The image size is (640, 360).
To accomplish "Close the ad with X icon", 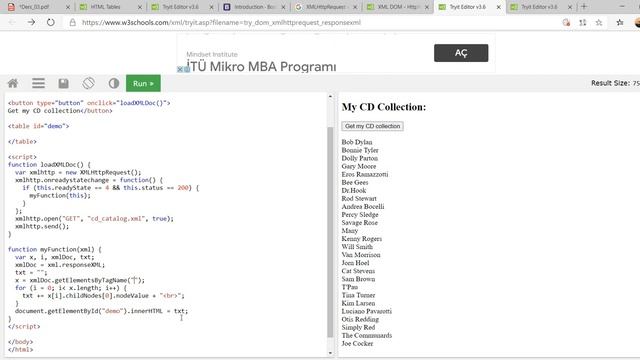I will [x=180, y=69].
